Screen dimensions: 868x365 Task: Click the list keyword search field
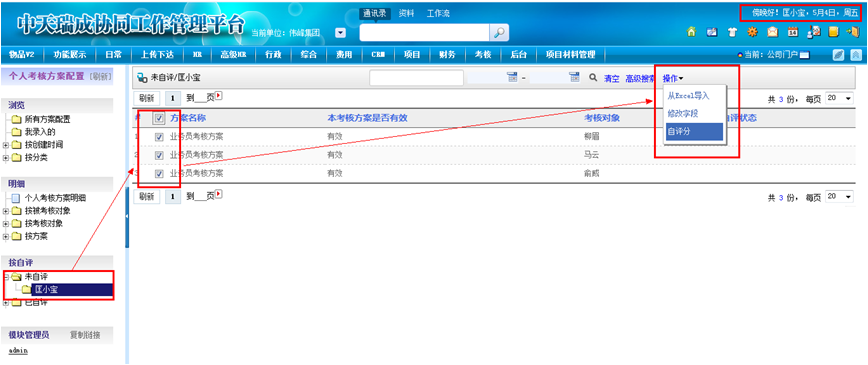point(416,78)
